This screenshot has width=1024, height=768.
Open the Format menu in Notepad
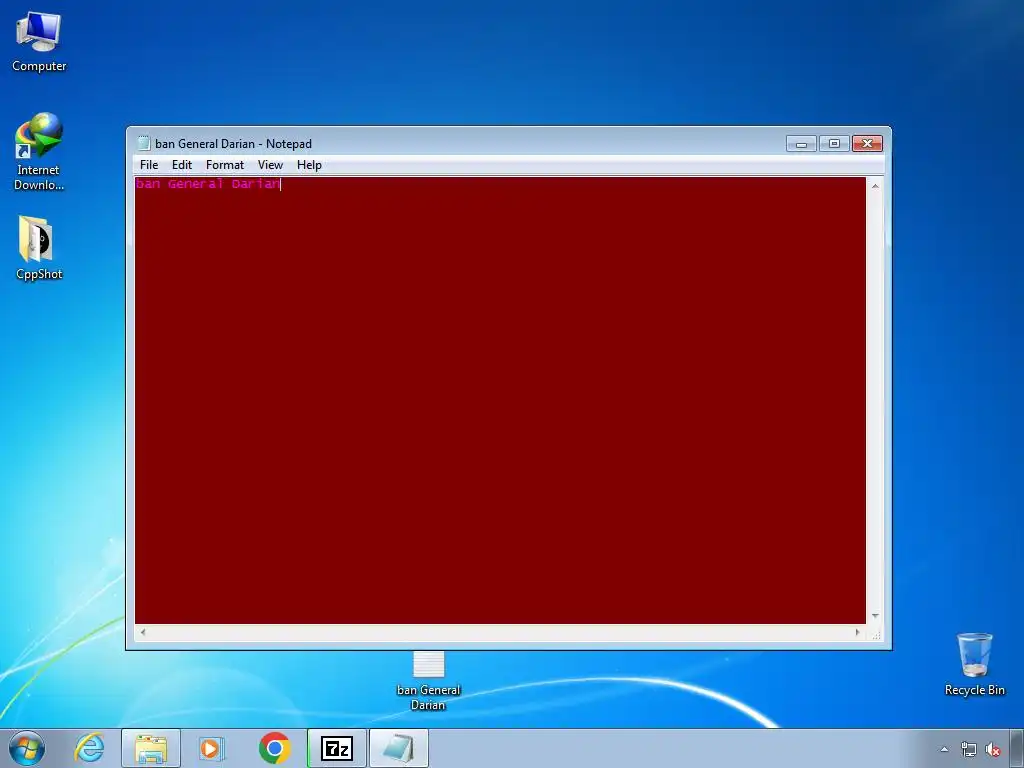coord(225,165)
